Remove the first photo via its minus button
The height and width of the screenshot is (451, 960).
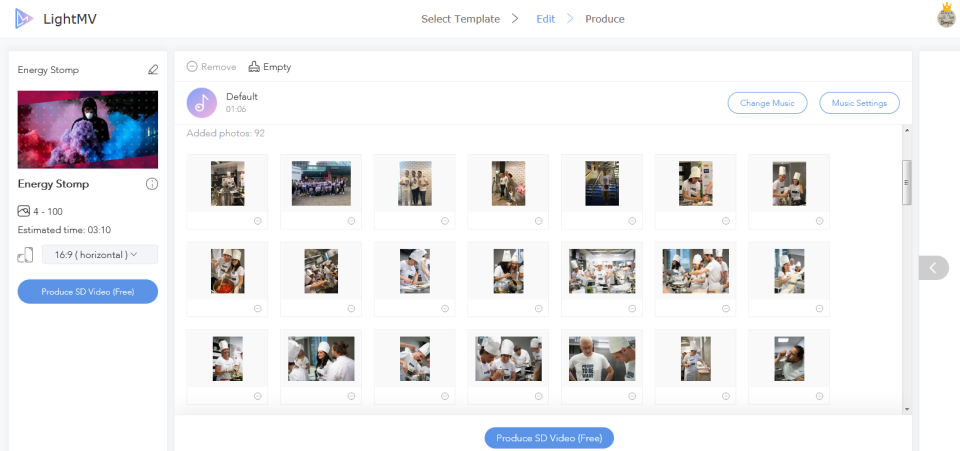click(258, 221)
